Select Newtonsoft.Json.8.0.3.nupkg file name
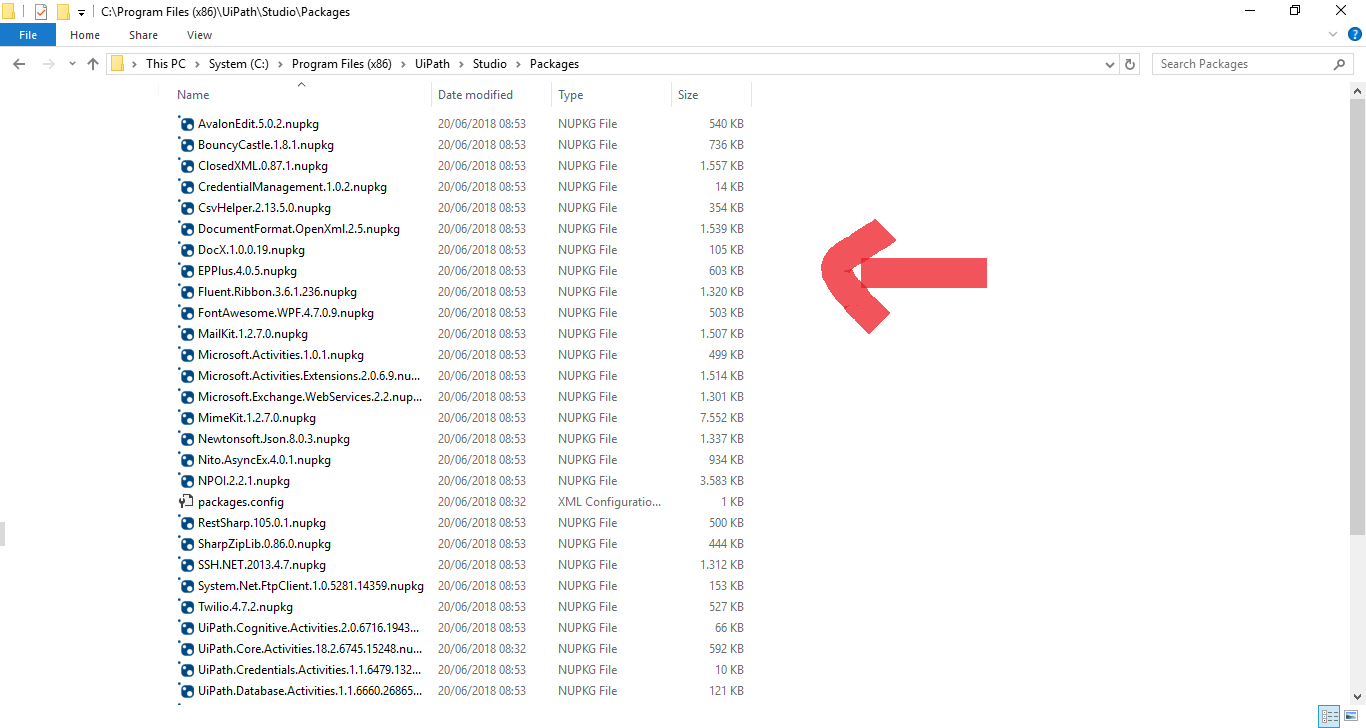The image size is (1366, 728). (274, 439)
